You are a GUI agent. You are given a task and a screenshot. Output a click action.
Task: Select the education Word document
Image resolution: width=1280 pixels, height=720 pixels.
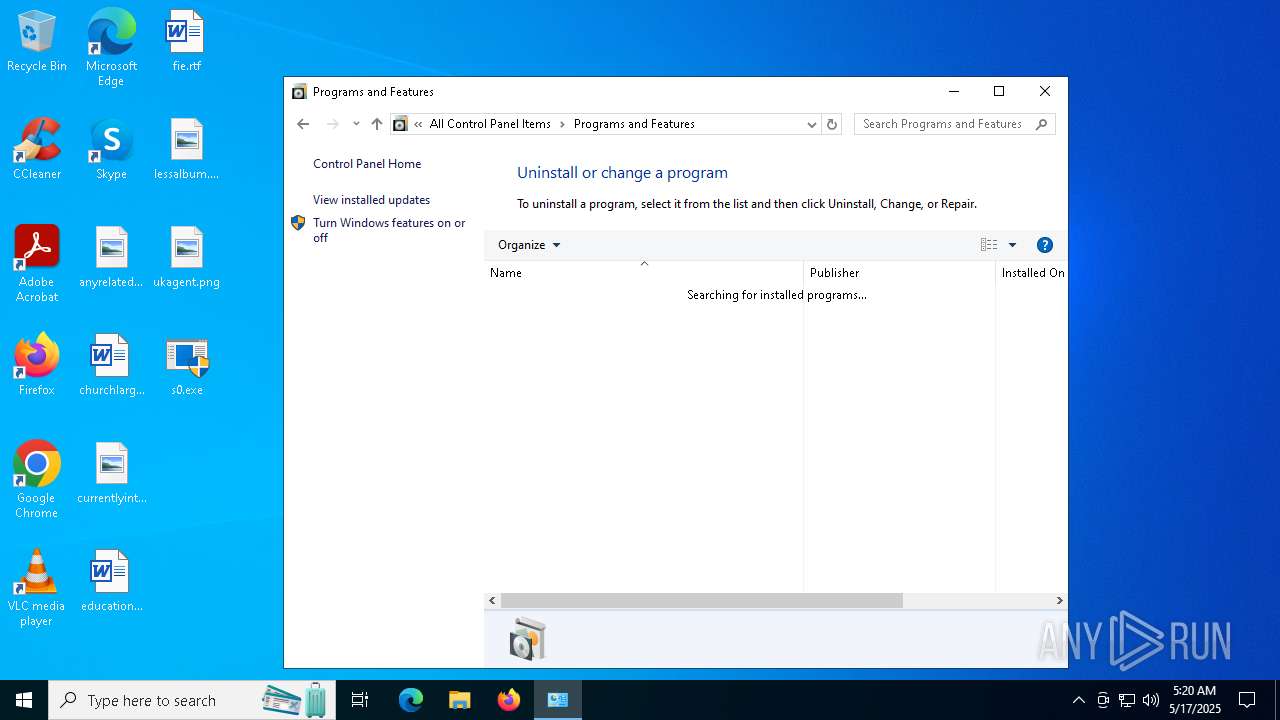click(x=111, y=582)
